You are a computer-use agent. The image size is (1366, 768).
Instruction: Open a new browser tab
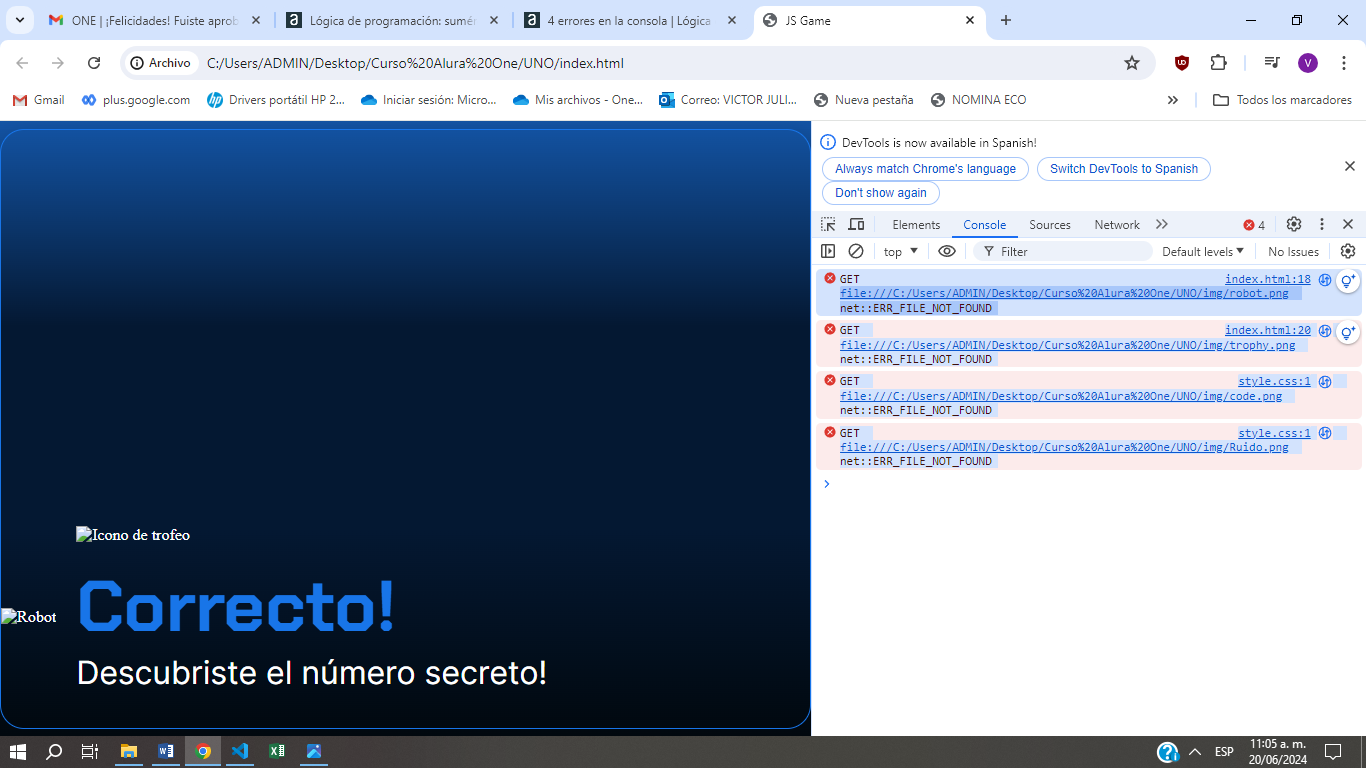point(1006,20)
